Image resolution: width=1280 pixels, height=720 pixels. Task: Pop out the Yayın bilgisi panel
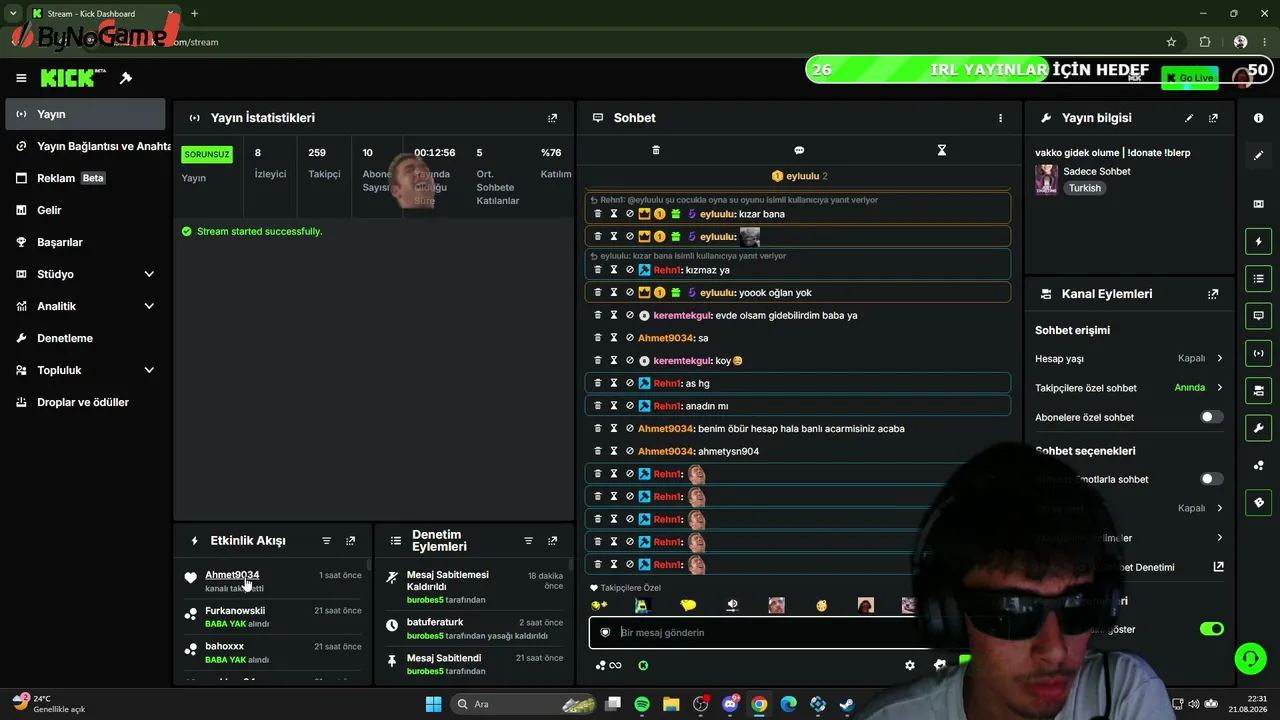click(1213, 118)
